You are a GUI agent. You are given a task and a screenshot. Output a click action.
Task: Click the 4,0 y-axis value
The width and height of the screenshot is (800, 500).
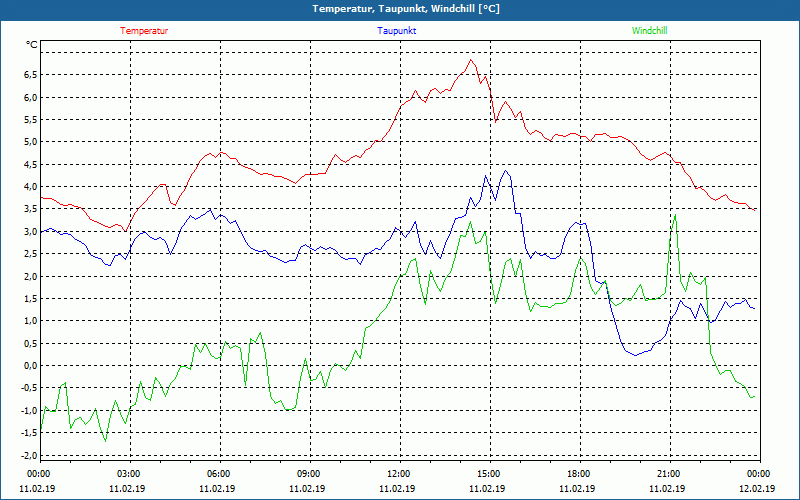31,187
